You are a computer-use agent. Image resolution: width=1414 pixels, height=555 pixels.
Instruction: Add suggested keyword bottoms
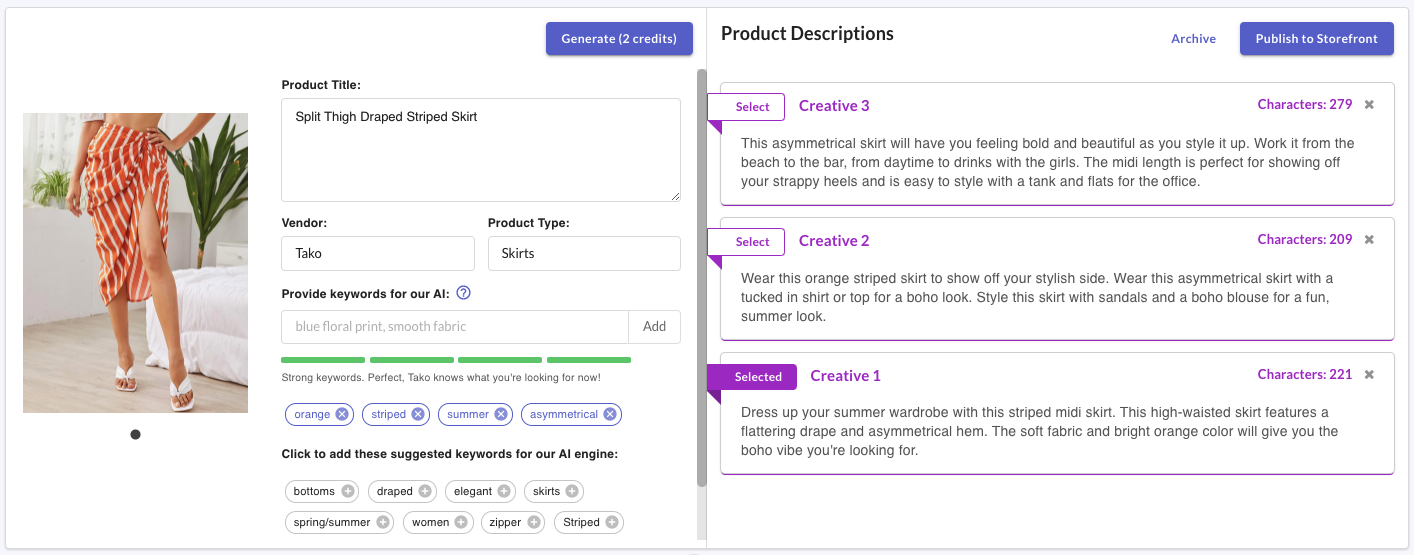[348, 491]
